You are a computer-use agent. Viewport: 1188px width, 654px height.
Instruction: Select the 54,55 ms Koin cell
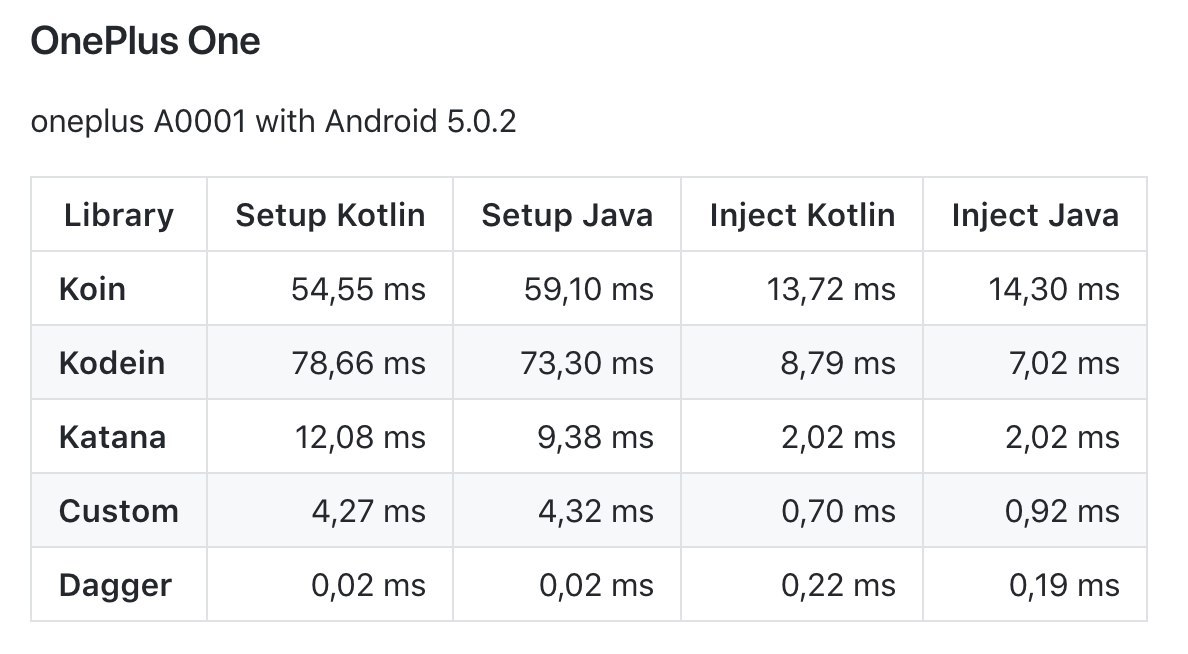coord(358,289)
